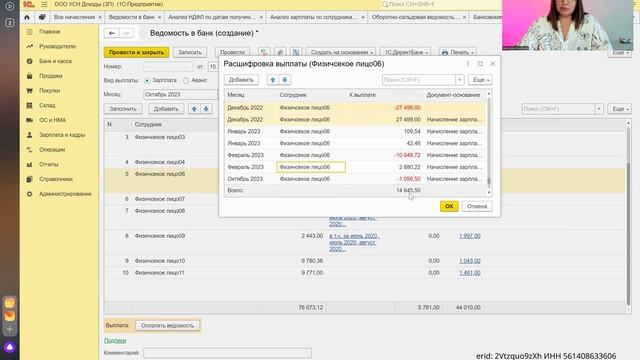Screen dimensions: 640x360
Task: Switch to Оборотно-сальдовая ведомость tab
Action: click(415, 17)
